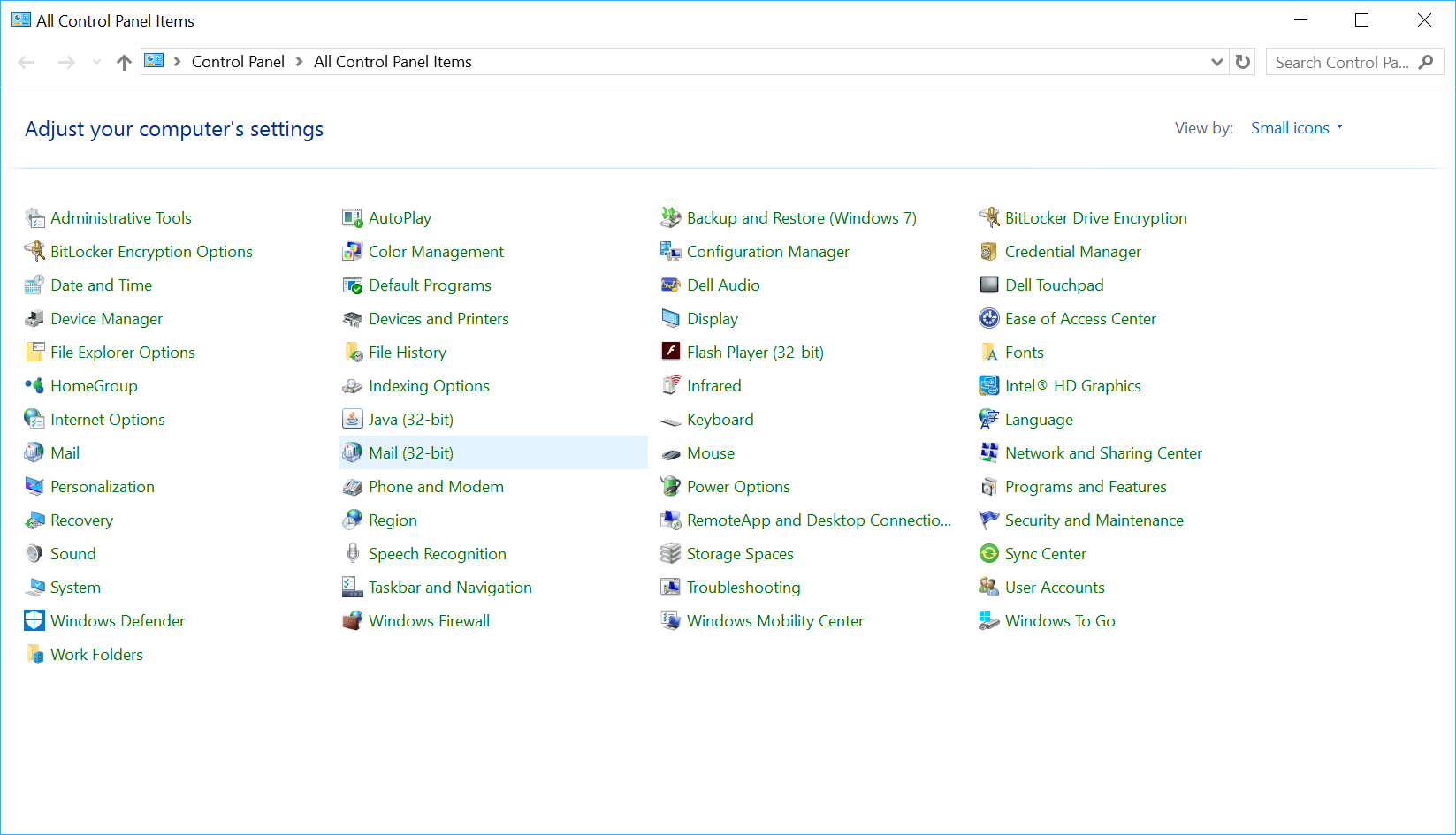Click the Network and Sharing Center icon
The height and width of the screenshot is (835, 1456).
(x=989, y=453)
